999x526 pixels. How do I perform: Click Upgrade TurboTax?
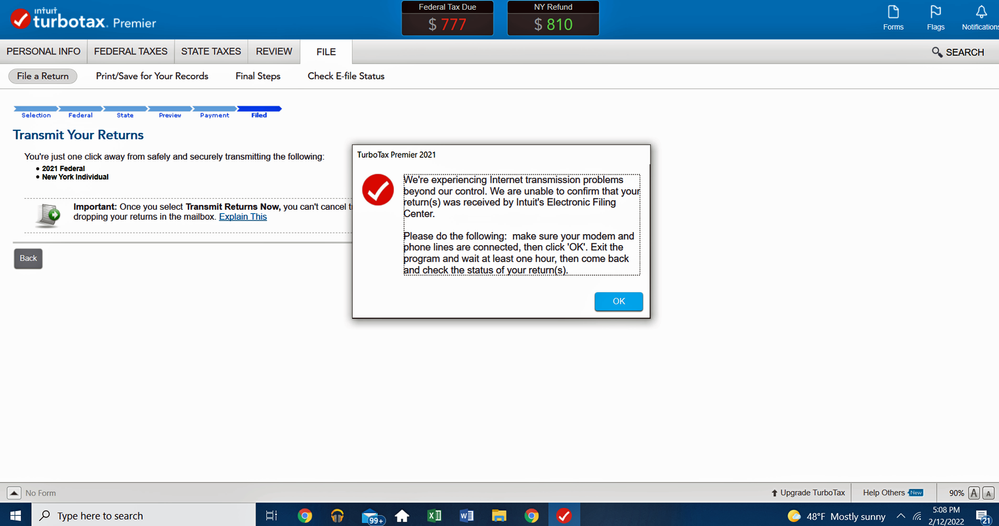click(808, 493)
